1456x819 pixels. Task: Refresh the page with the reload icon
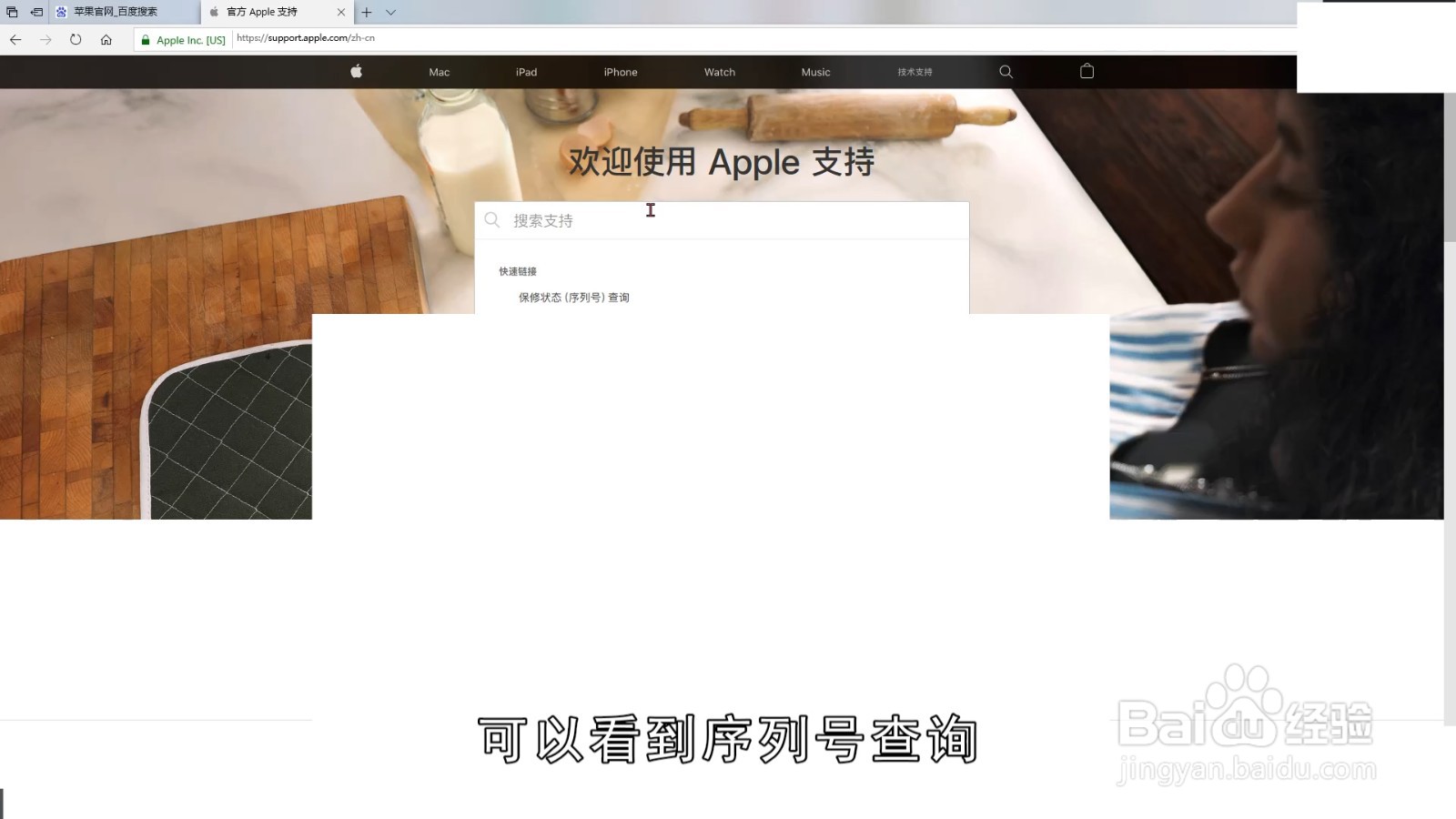(x=76, y=39)
